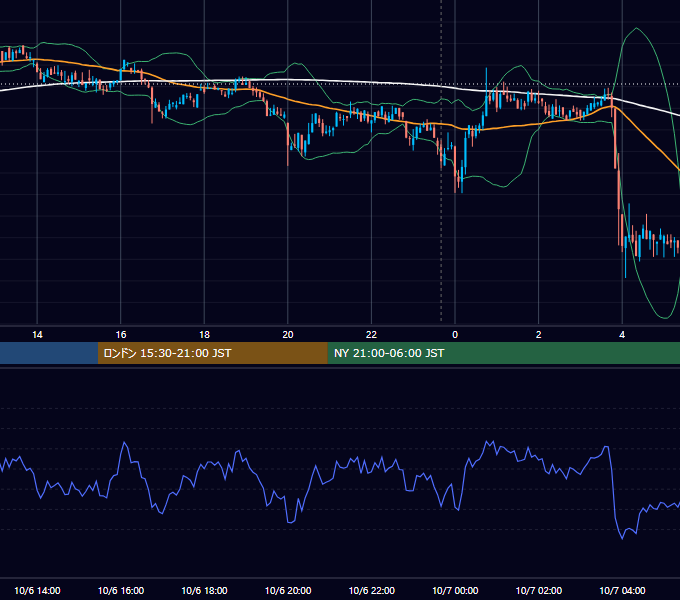Click the 10/6 20:00 date label
Screen dimensions: 680x600
[288, 590]
